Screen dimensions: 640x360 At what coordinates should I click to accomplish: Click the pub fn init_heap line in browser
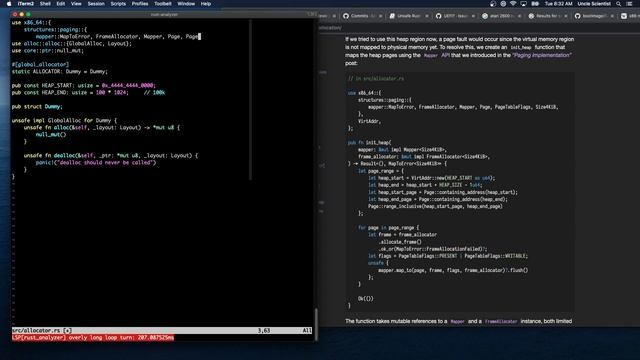click(x=369, y=142)
